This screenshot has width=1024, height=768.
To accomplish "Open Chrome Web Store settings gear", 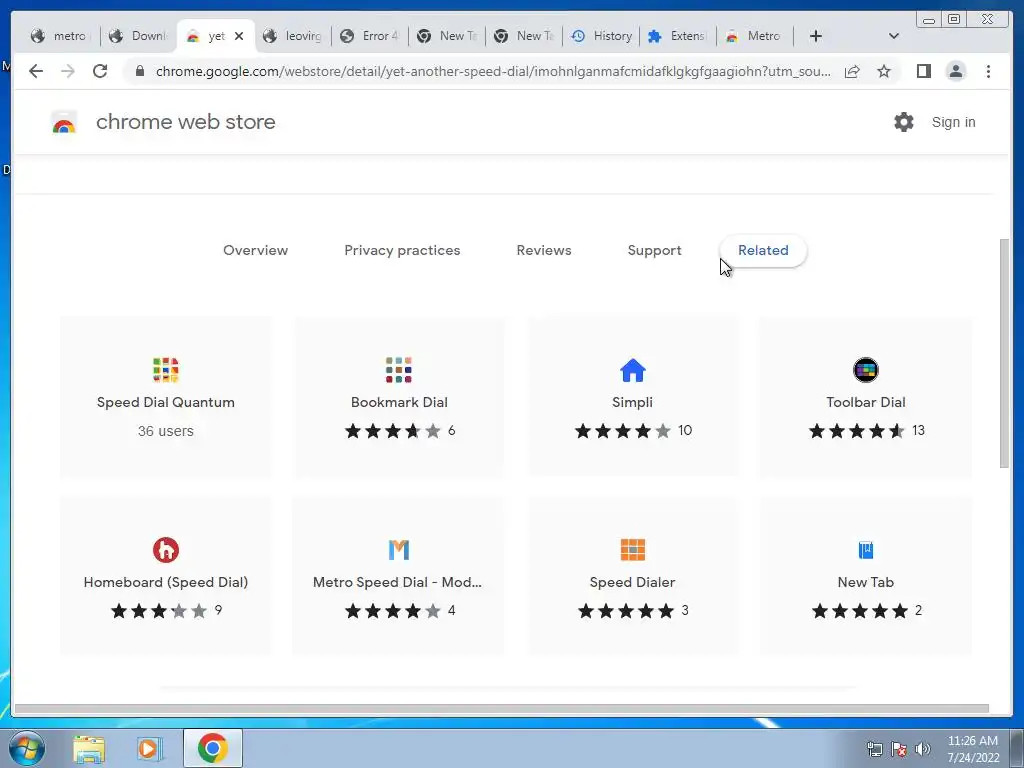I will (903, 122).
